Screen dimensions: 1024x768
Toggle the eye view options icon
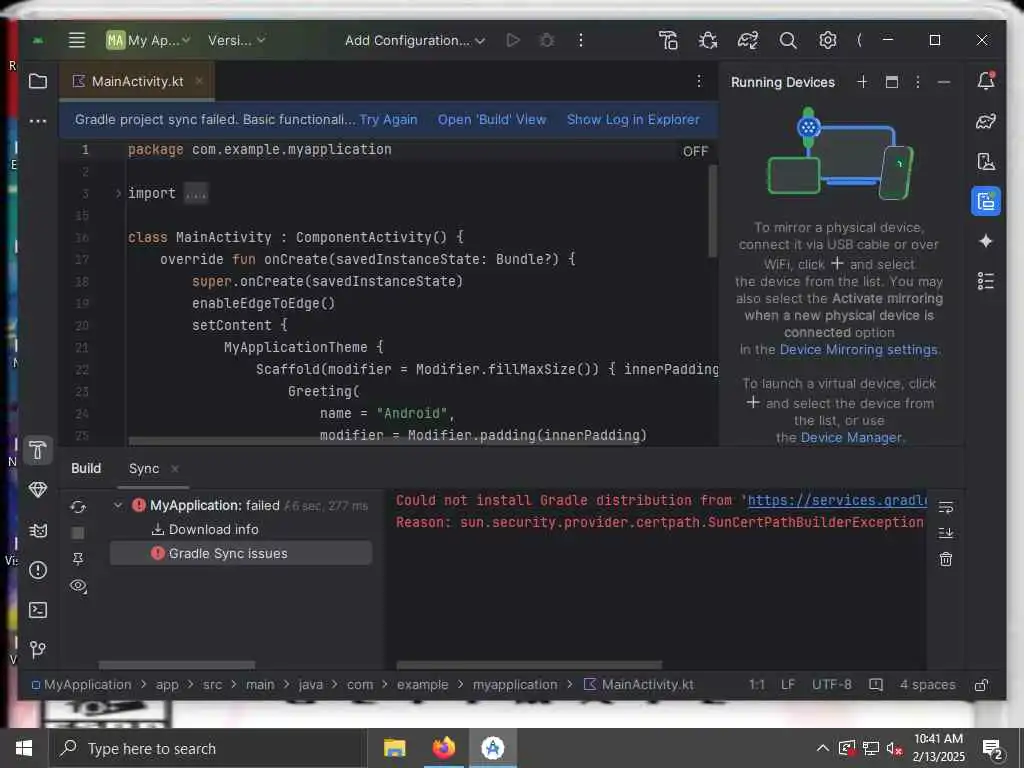[x=78, y=586]
